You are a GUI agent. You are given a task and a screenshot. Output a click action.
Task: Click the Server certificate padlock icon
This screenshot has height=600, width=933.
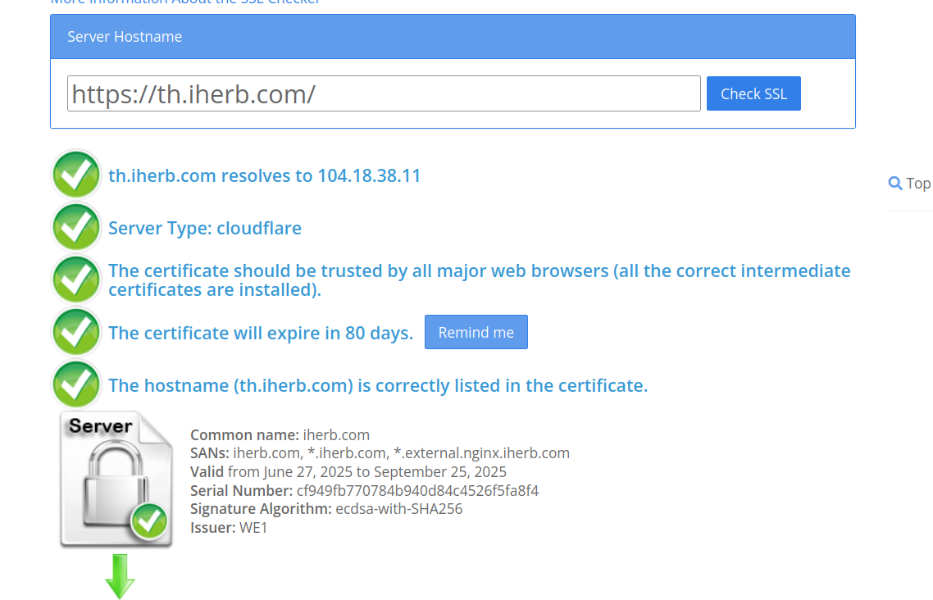pyautogui.click(x=117, y=480)
